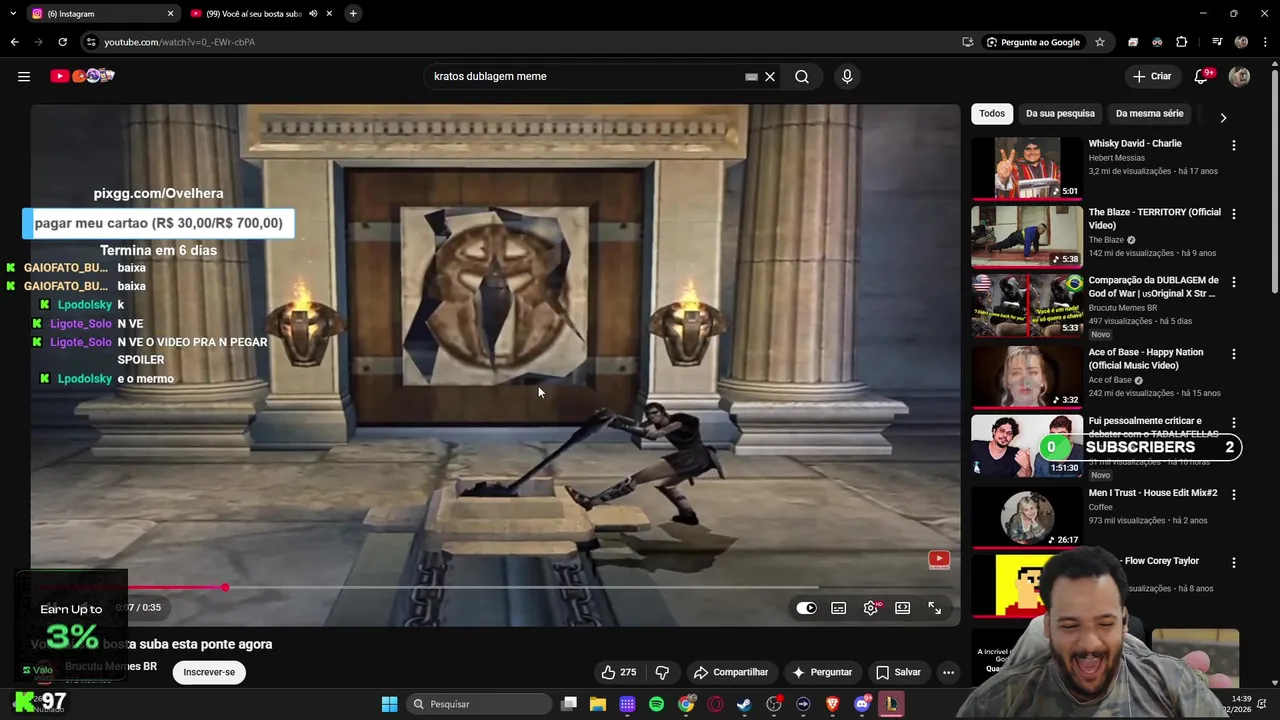The height and width of the screenshot is (720, 1280).
Task: Start voice search with the microphone
Action: click(x=847, y=76)
